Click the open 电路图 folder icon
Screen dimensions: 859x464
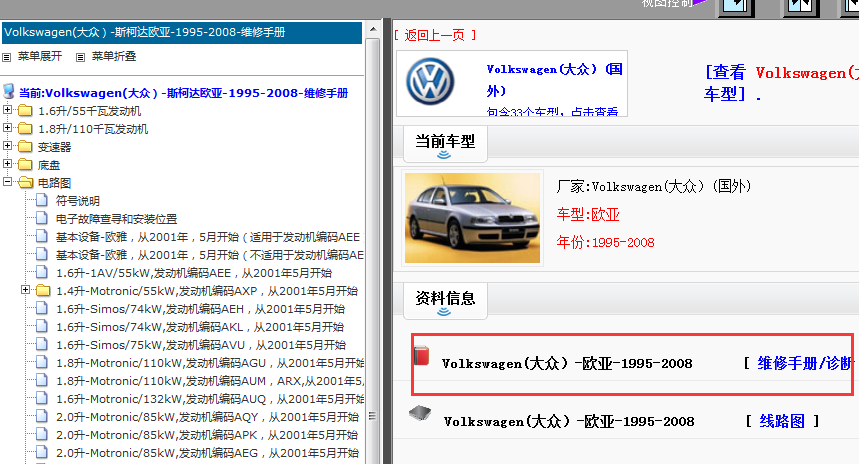click(x=25, y=183)
